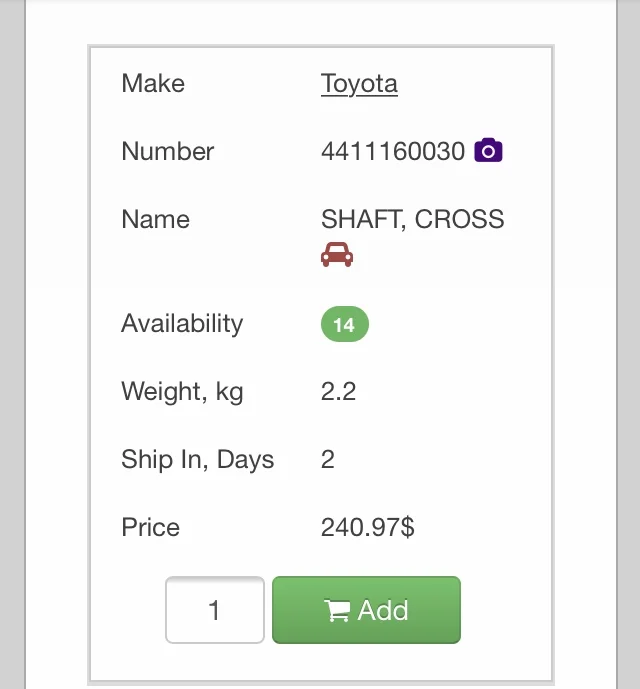This screenshot has width=640, height=689.
Task: Add the part to cart
Action: pos(366,610)
